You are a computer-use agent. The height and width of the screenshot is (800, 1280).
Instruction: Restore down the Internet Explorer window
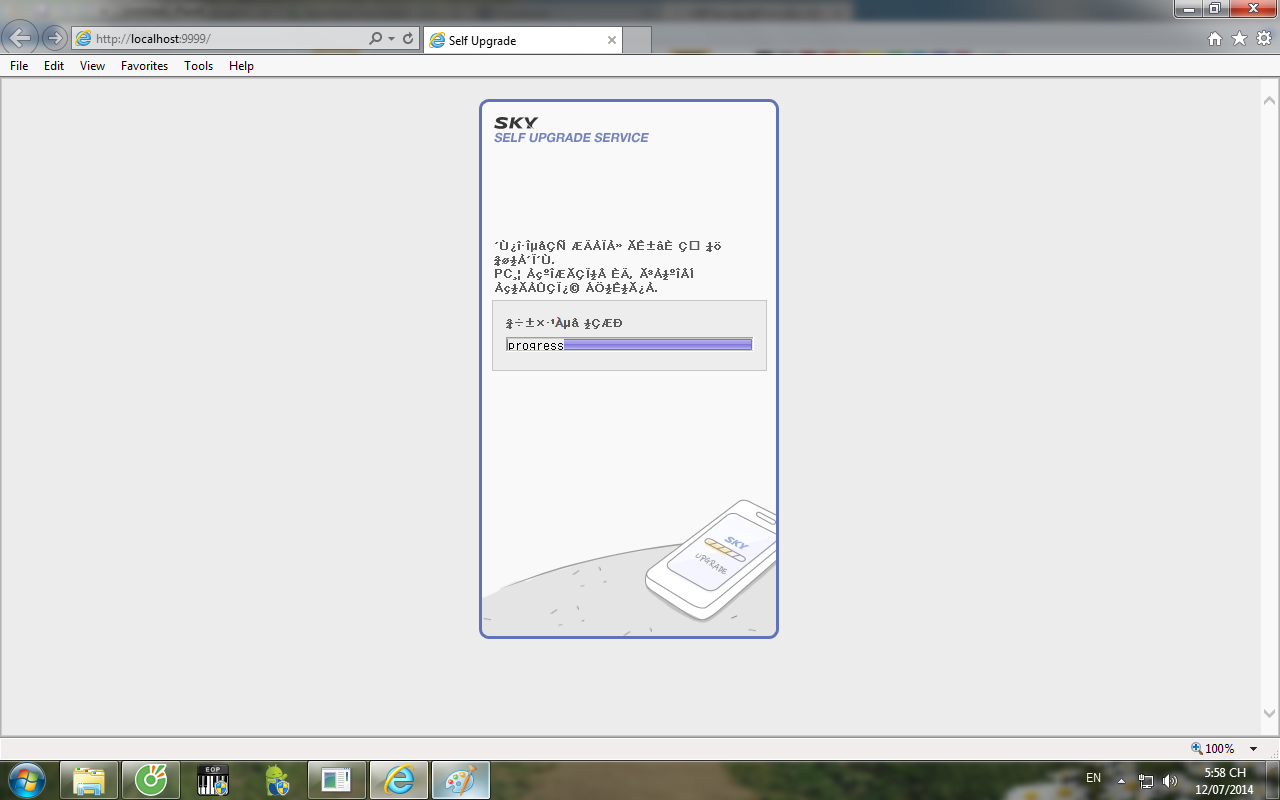coord(1215,8)
